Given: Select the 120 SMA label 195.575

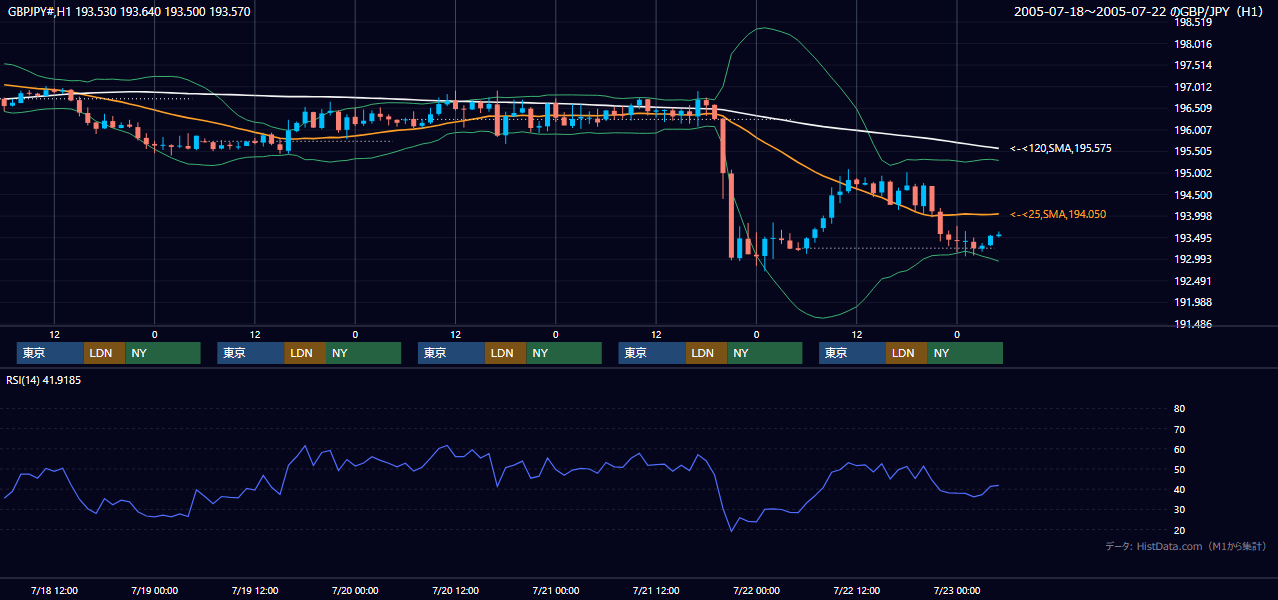Looking at the screenshot, I should 1061,149.
